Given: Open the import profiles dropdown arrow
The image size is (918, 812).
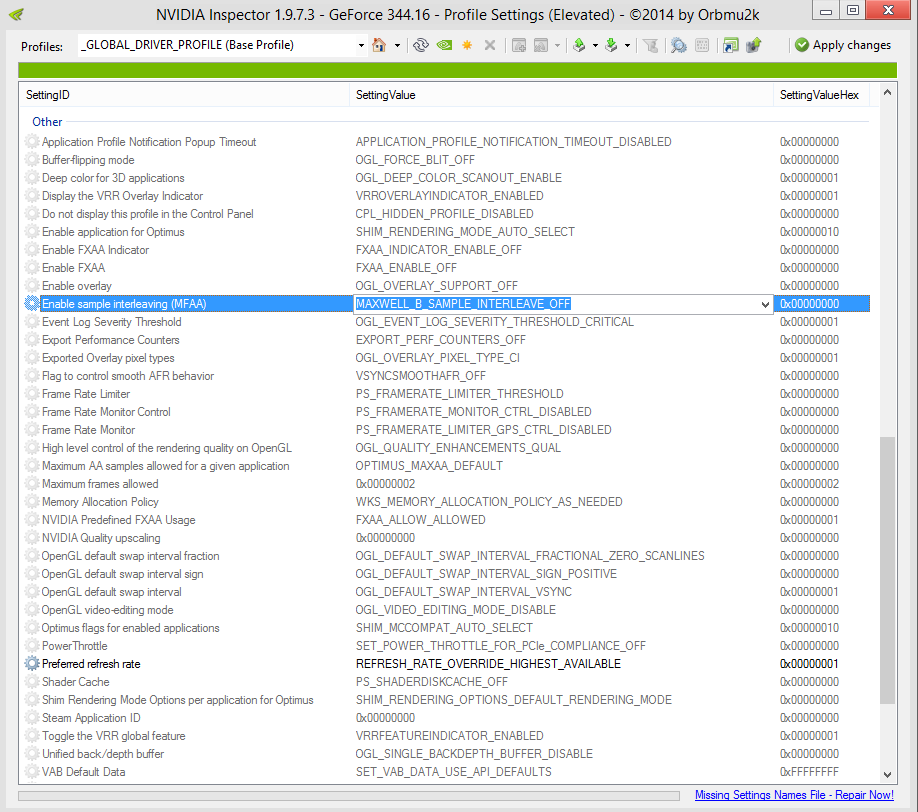Looking at the screenshot, I should 627,45.
